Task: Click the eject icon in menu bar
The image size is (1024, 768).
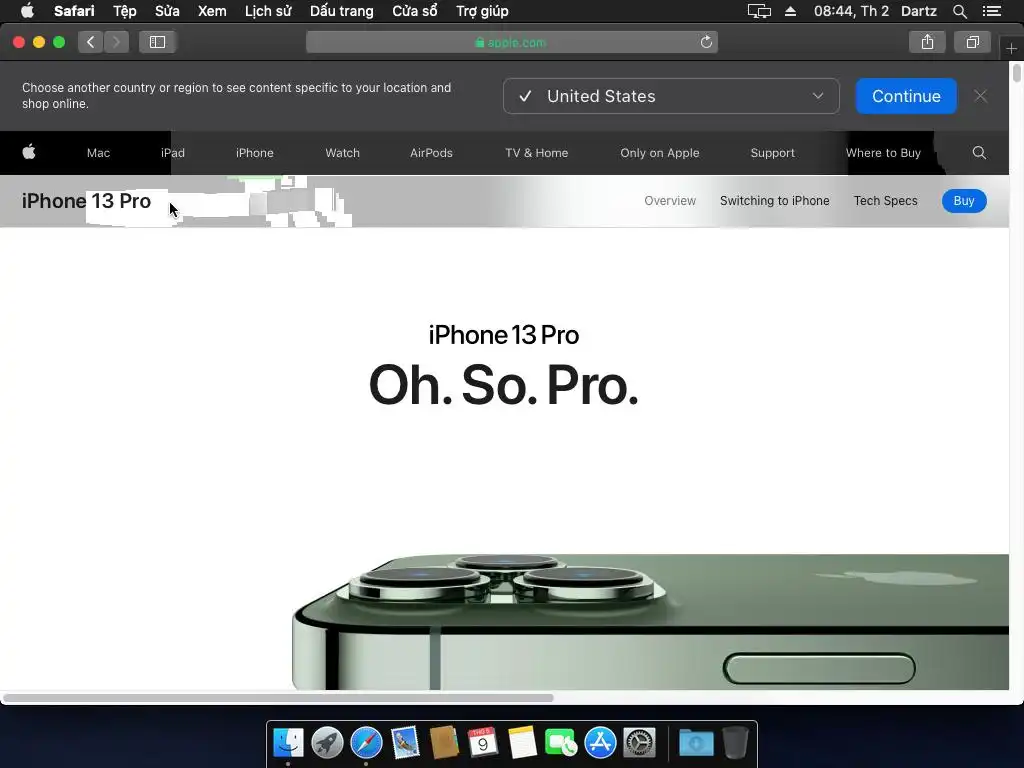Action: point(790,11)
